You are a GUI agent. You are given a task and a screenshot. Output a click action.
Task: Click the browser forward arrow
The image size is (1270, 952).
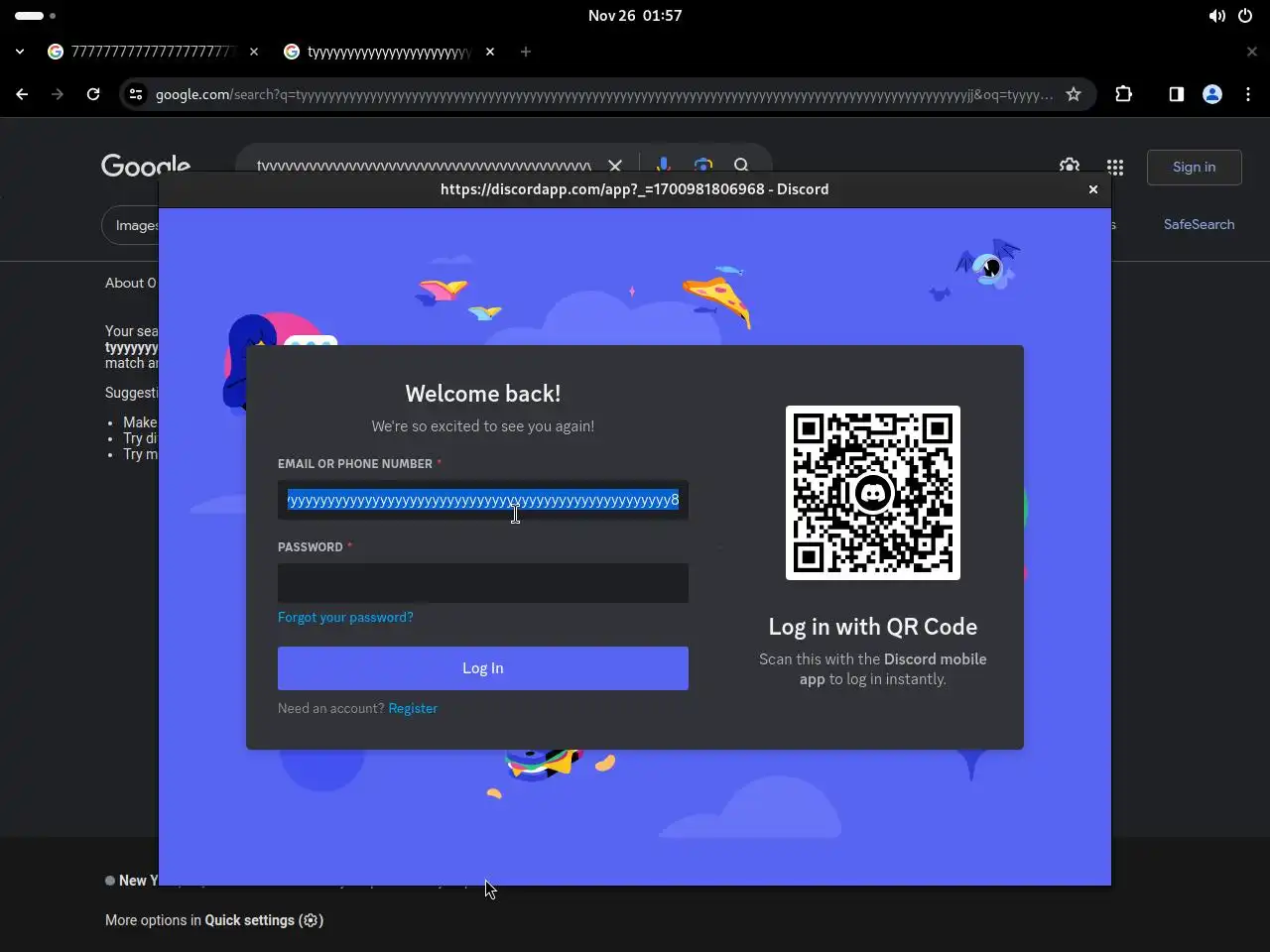point(58,94)
